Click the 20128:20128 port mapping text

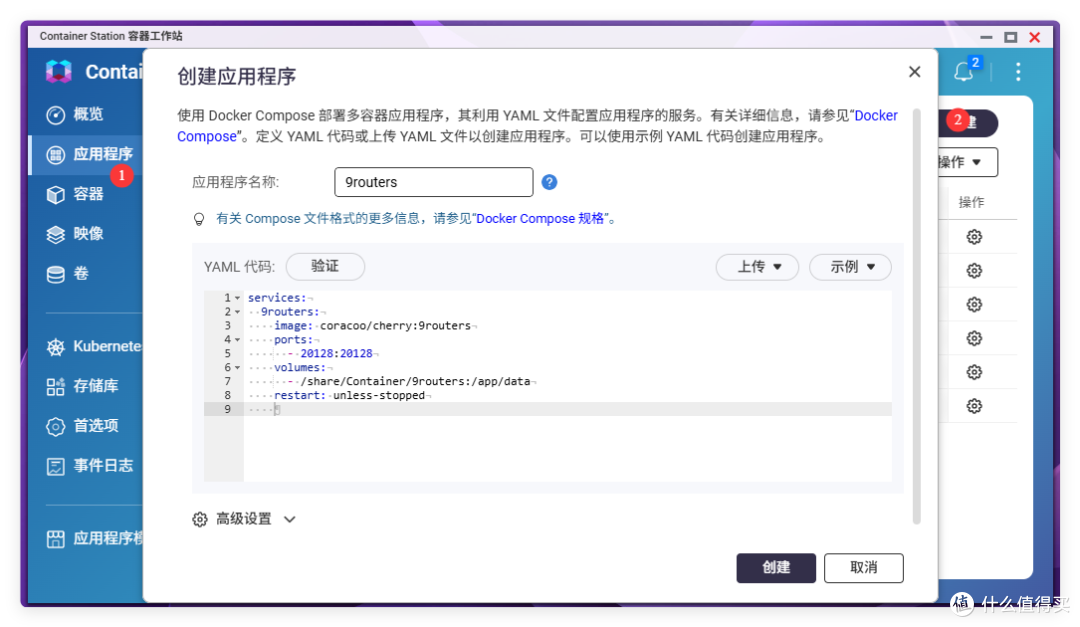pyautogui.click(x=336, y=353)
